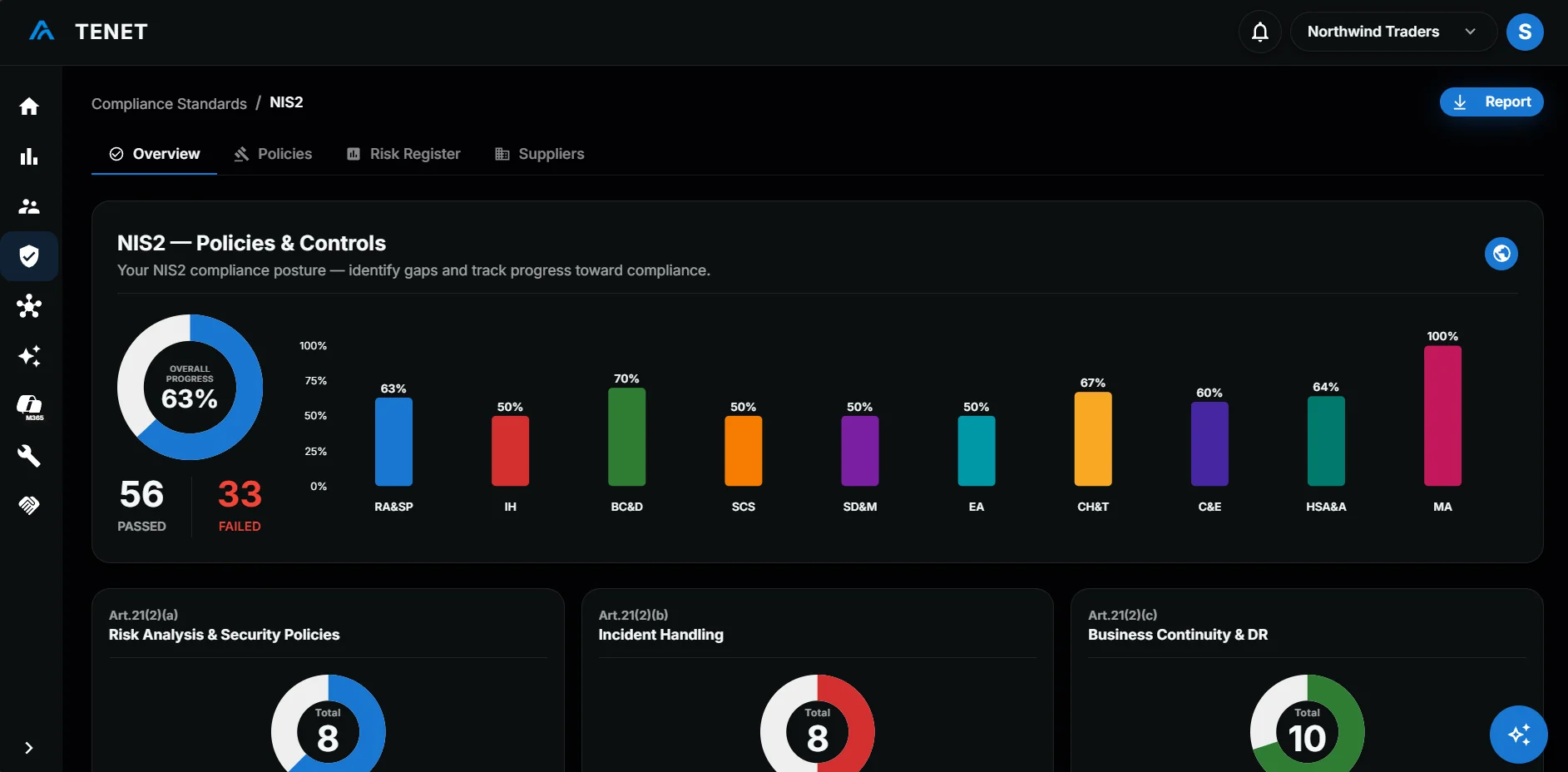Screen dimensions: 1568x772
Task: Click the Art.21(2)(c) label
Action: (x=1122, y=615)
